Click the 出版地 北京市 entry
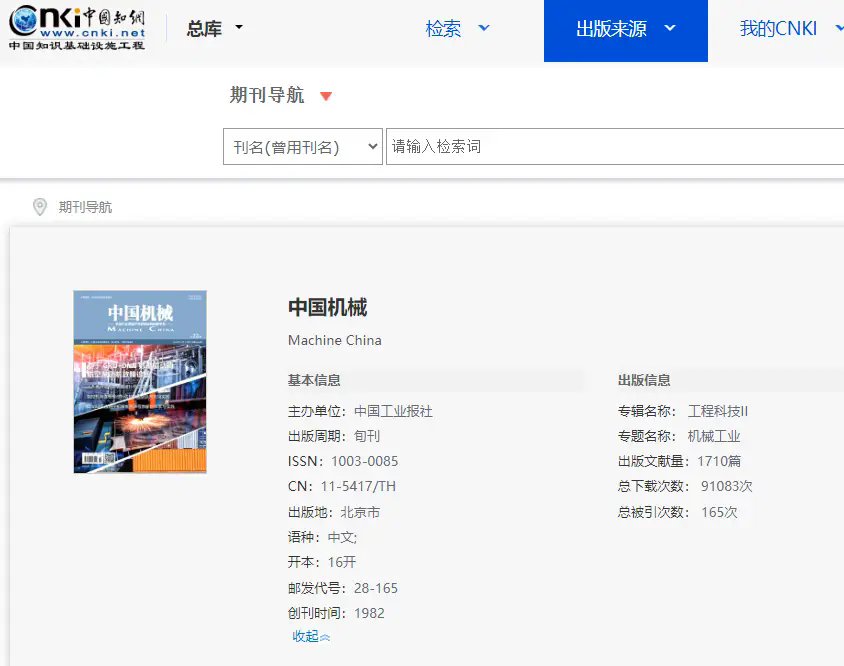 334,512
